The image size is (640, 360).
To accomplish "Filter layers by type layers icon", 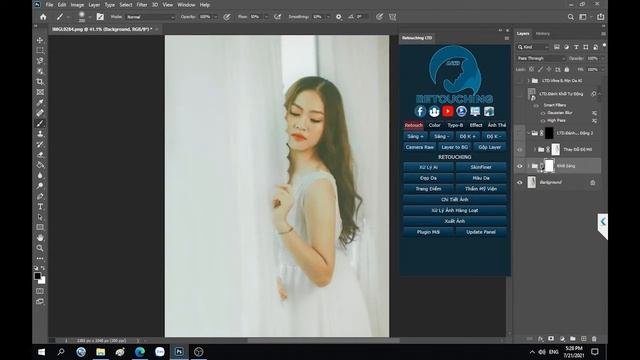I will click(x=576, y=47).
